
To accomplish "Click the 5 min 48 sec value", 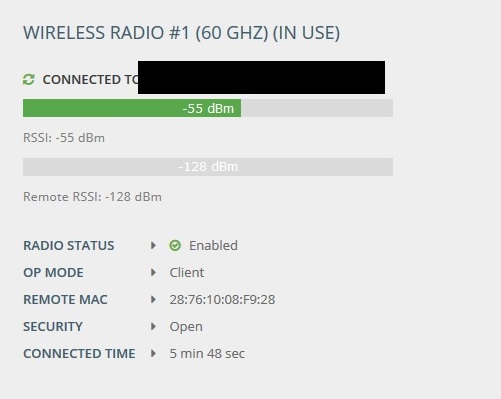I will 207,354.
